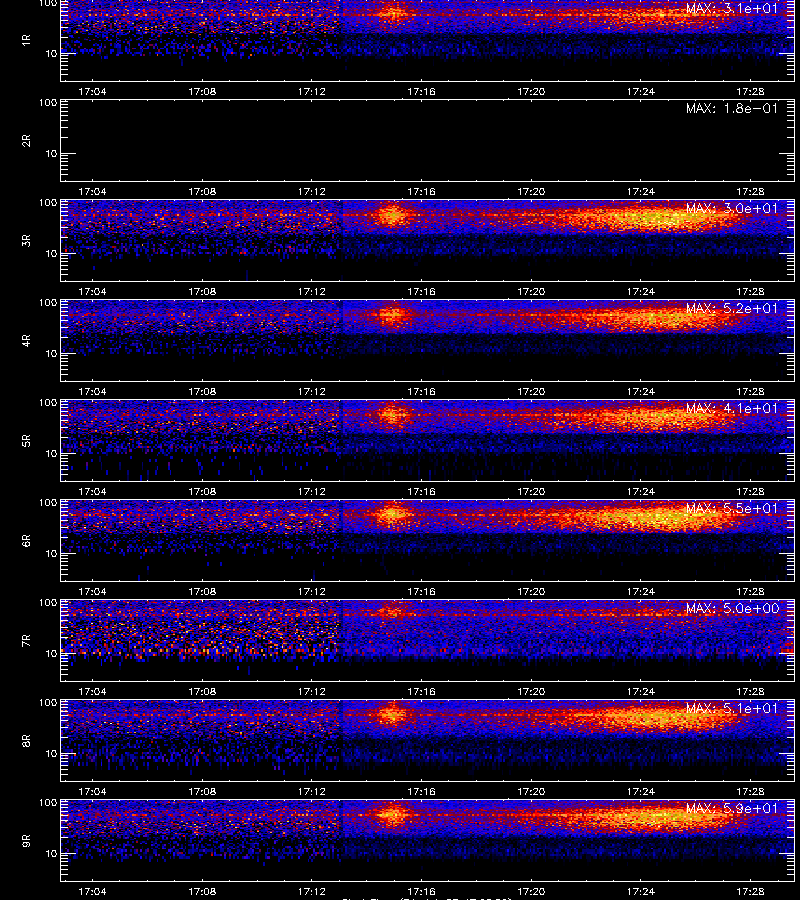Click the 10 y-axis label of panel 7R
This screenshot has width=800, height=900.
pos(52,653)
